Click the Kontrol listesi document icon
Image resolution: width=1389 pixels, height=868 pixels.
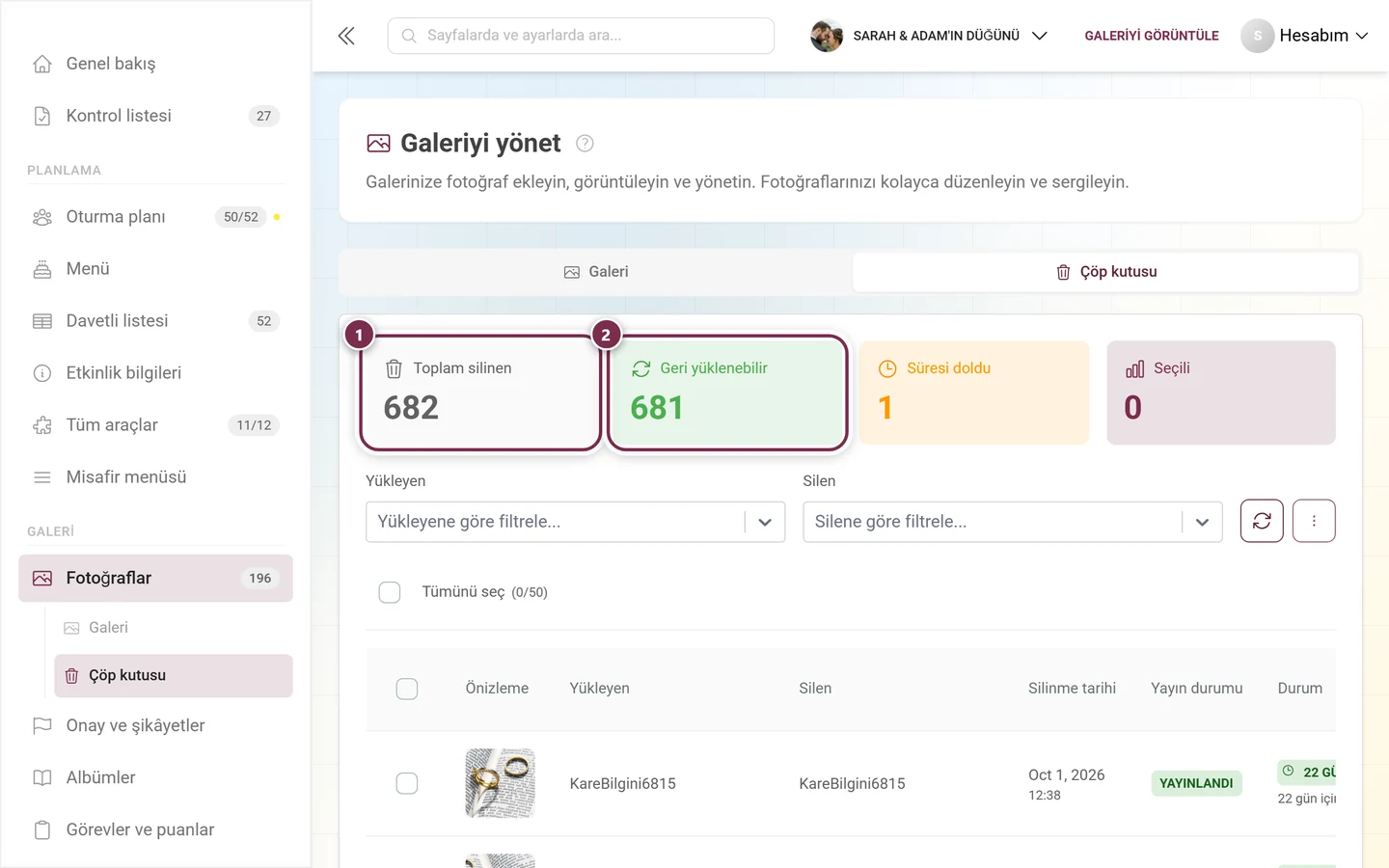point(42,116)
